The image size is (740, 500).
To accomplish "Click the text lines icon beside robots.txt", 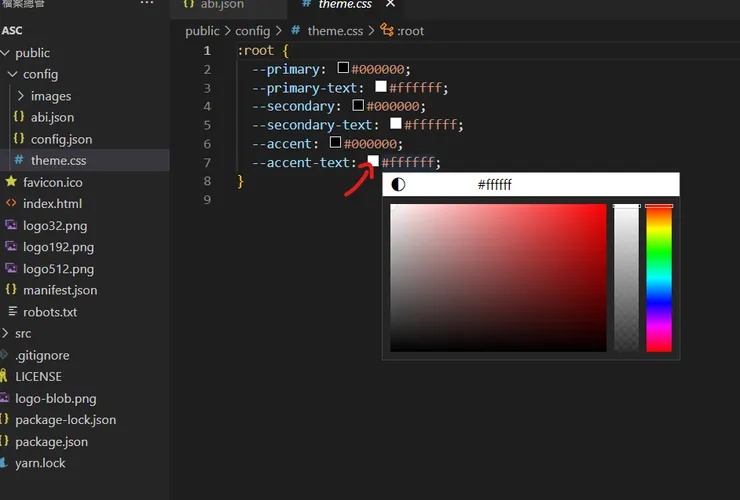I will [x=12, y=311].
